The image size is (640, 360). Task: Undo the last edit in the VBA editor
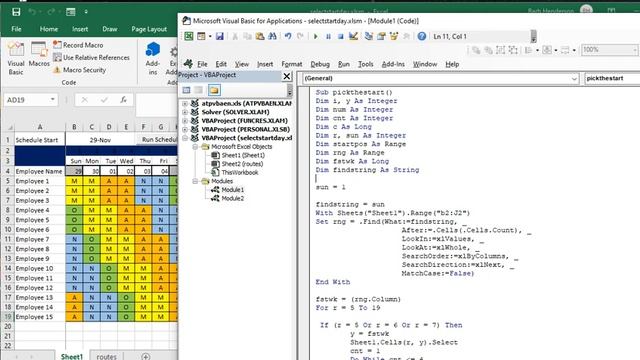288,36
